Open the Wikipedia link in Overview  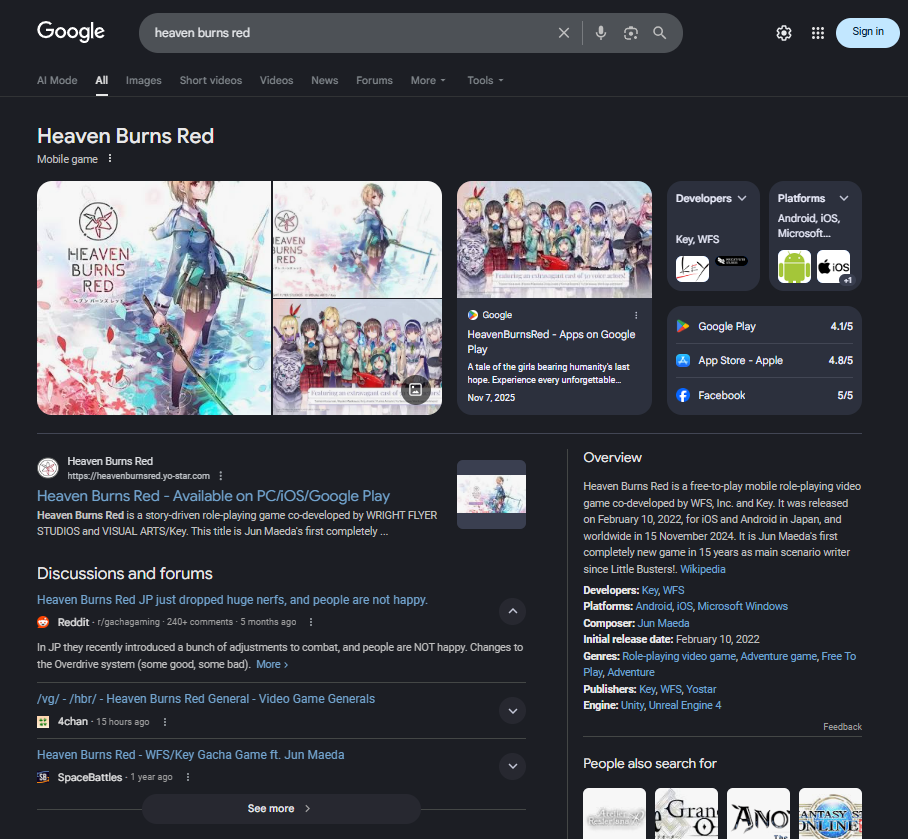tap(702, 569)
